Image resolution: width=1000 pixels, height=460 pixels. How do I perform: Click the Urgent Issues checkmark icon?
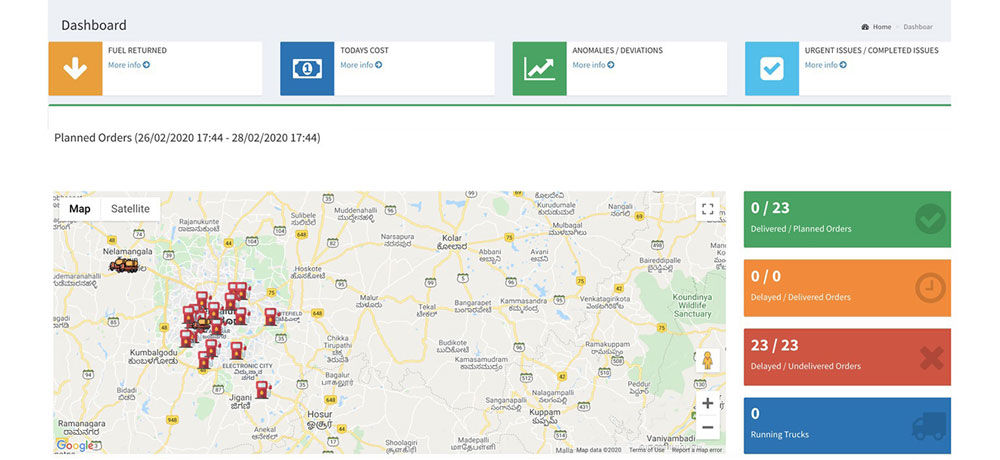771,69
